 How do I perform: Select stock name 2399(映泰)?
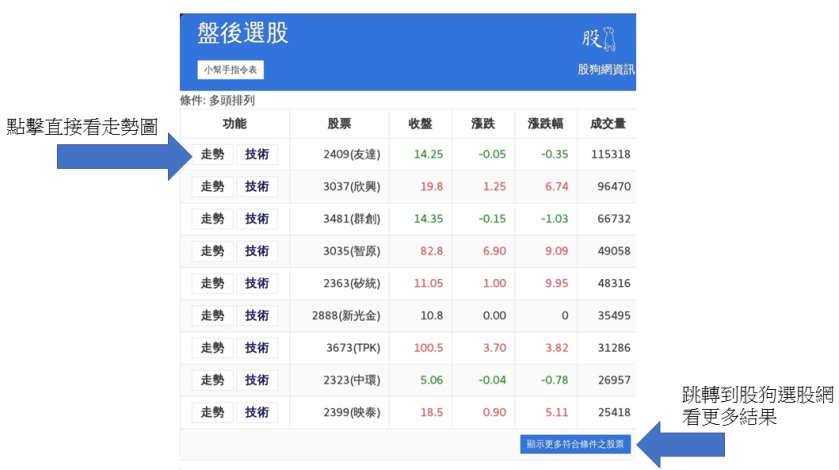coord(352,412)
